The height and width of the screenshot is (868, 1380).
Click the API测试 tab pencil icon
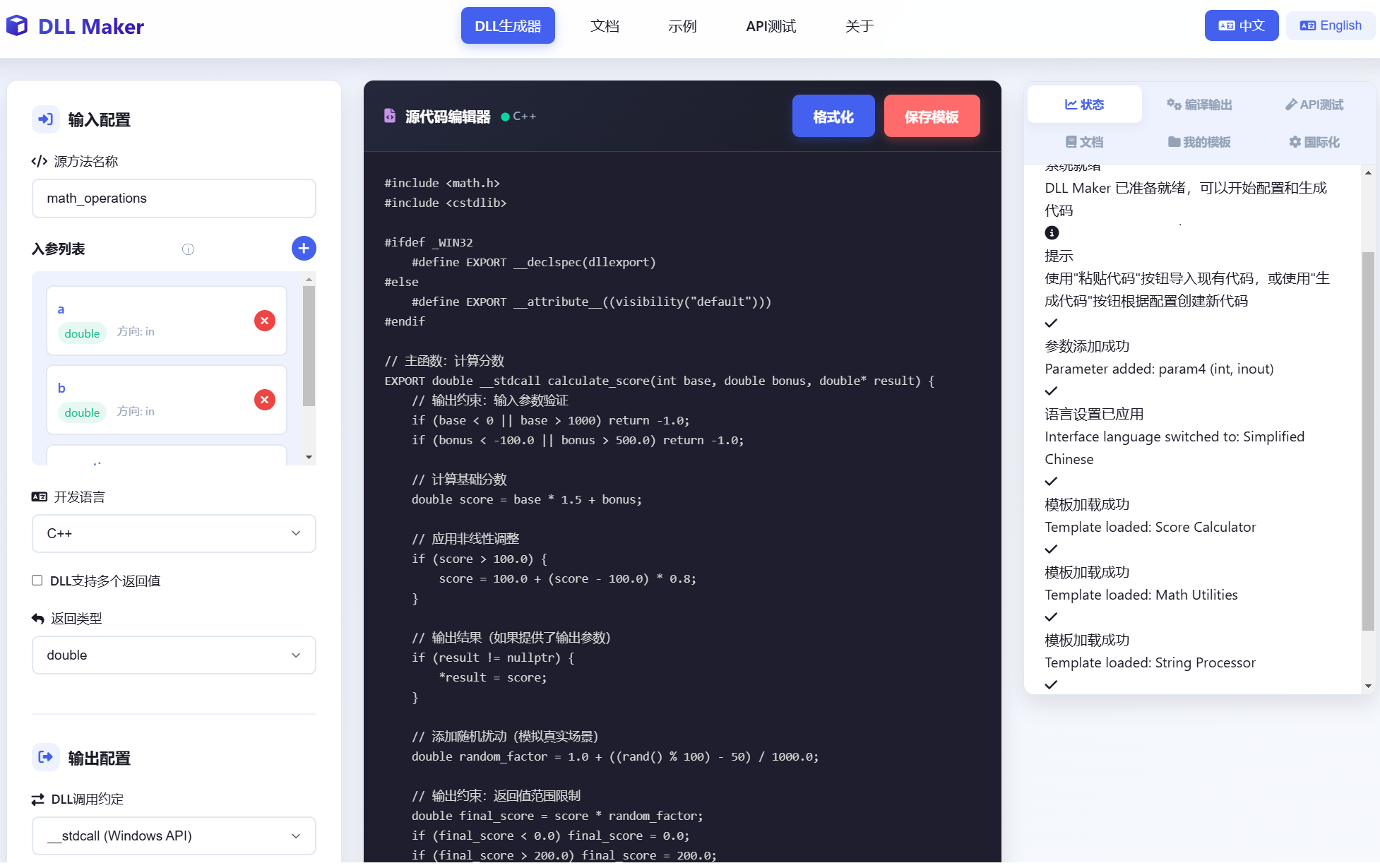click(1291, 105)
